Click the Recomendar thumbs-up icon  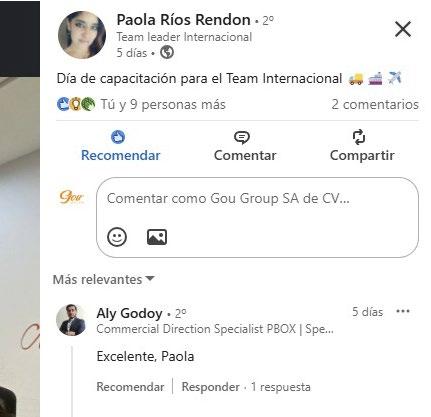click(118, 137)
